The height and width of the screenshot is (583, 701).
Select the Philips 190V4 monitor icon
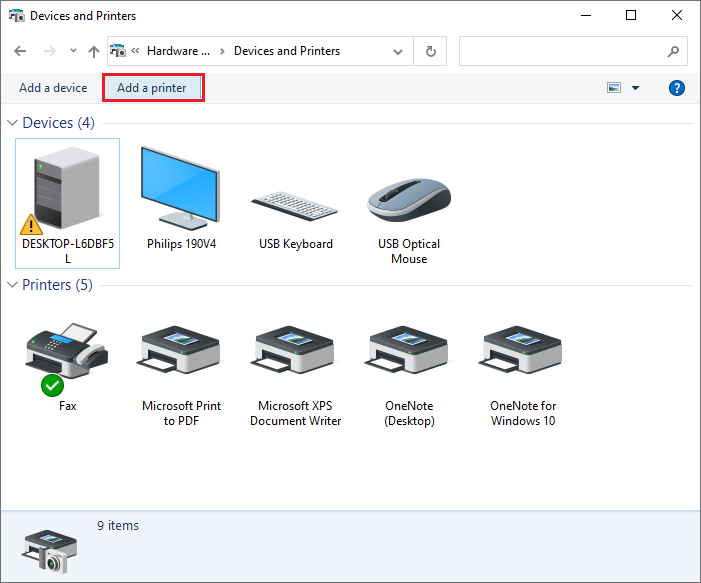click(181, 188)
